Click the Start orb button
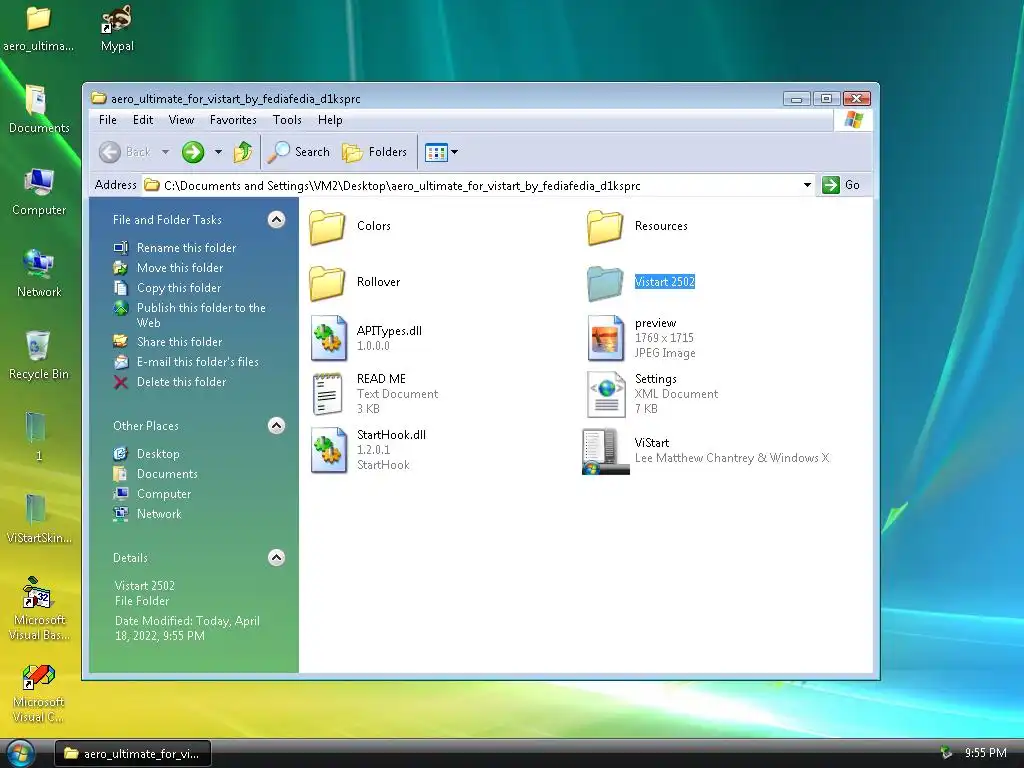Viewport: 1024px width, 768px height. 20,753
